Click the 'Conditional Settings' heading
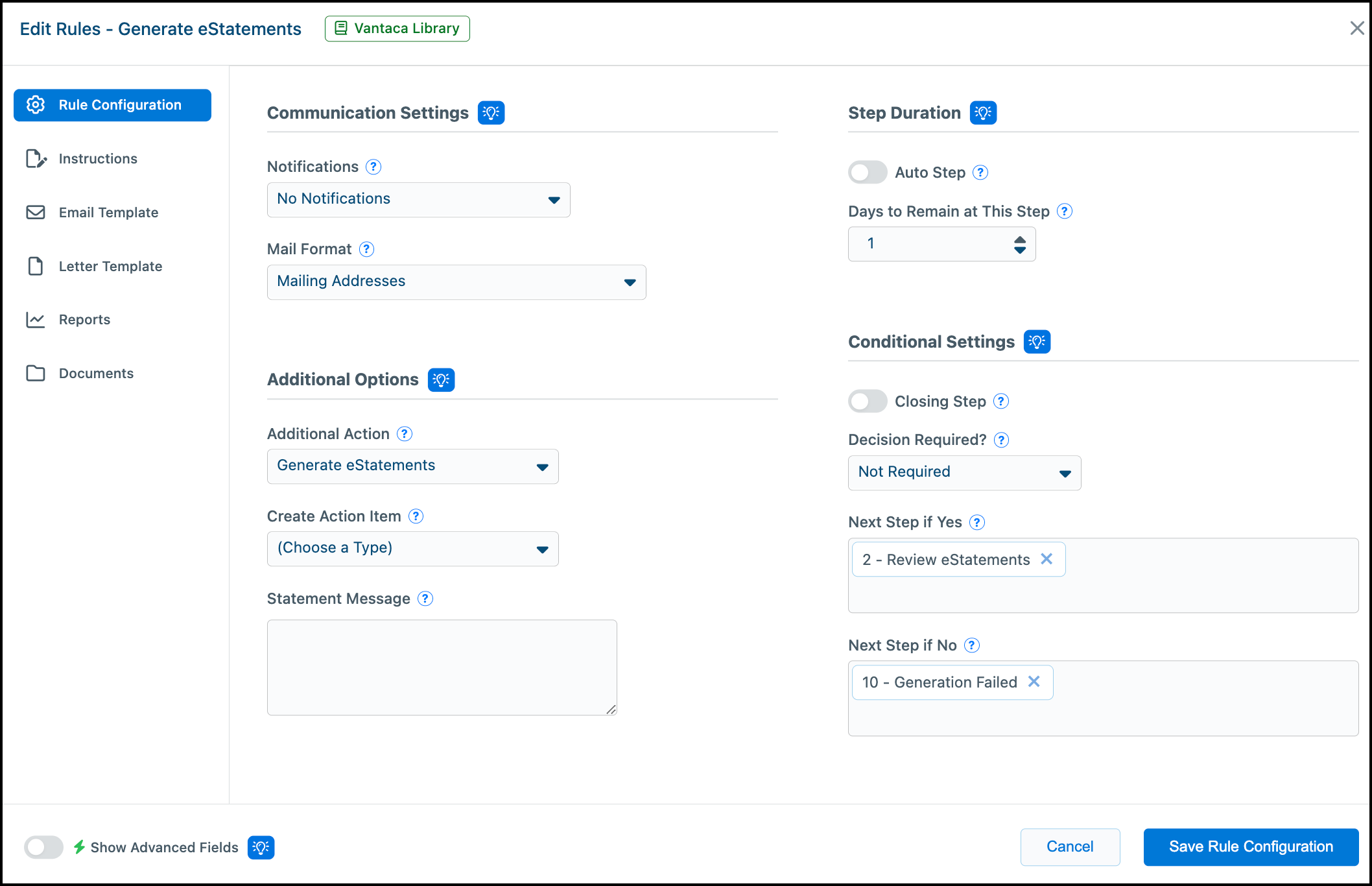The width and height of the screenshot is (1372, 886). [x=931, y=342]
